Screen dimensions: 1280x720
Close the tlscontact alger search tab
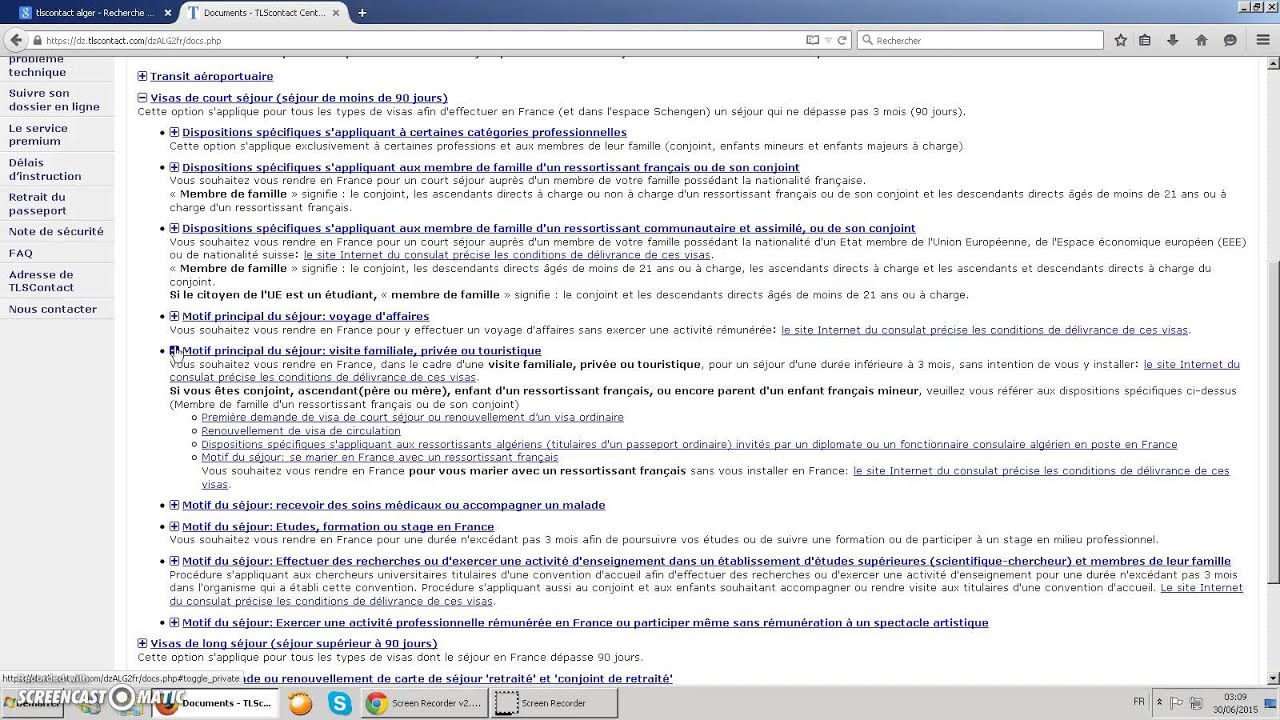click(x=166, y=13)
